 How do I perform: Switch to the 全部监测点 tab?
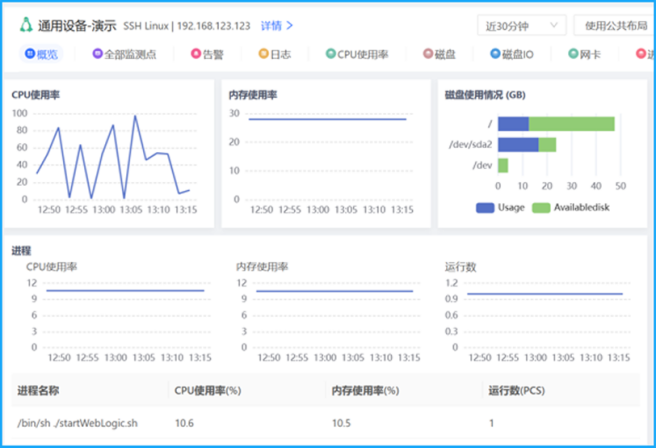[x=125, y=54]
